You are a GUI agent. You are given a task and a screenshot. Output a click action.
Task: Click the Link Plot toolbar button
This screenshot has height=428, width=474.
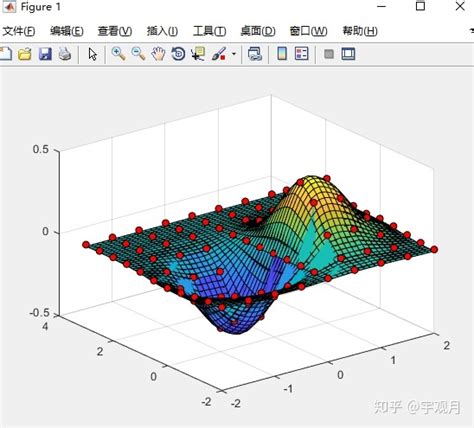[255, 54]
